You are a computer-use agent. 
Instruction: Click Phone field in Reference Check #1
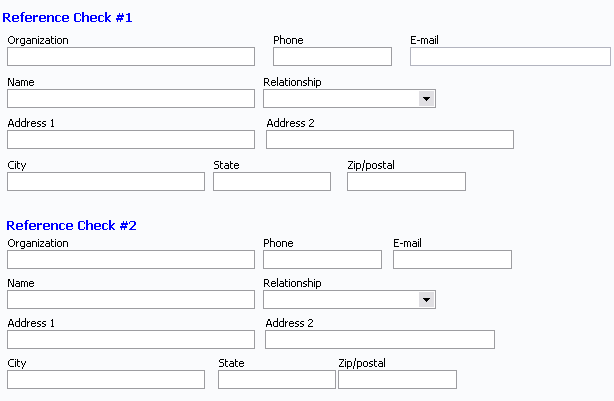pos(332,56)
